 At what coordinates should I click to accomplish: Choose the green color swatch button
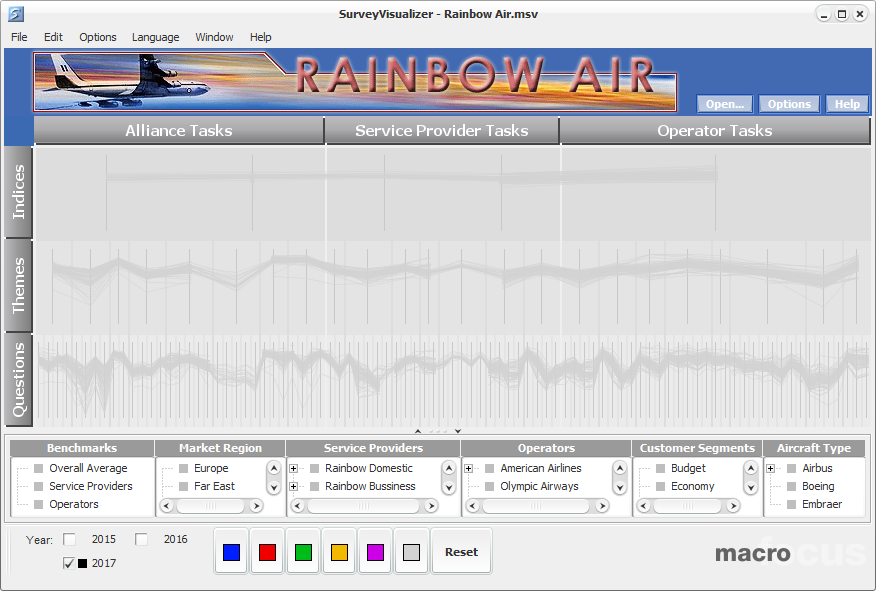(304, 552)
